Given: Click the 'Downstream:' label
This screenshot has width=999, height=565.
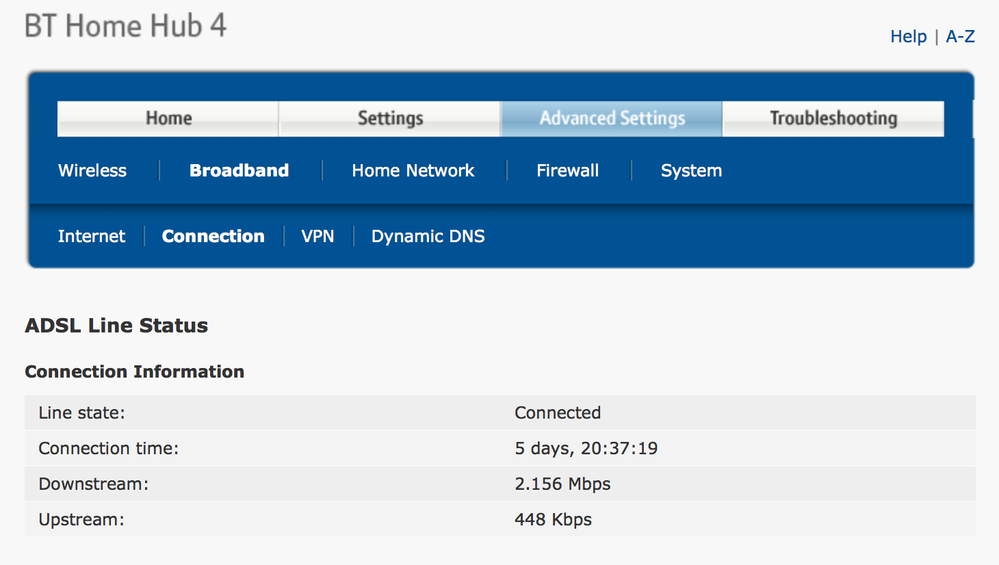Looking at the screenshot, I should click(93, 484).
